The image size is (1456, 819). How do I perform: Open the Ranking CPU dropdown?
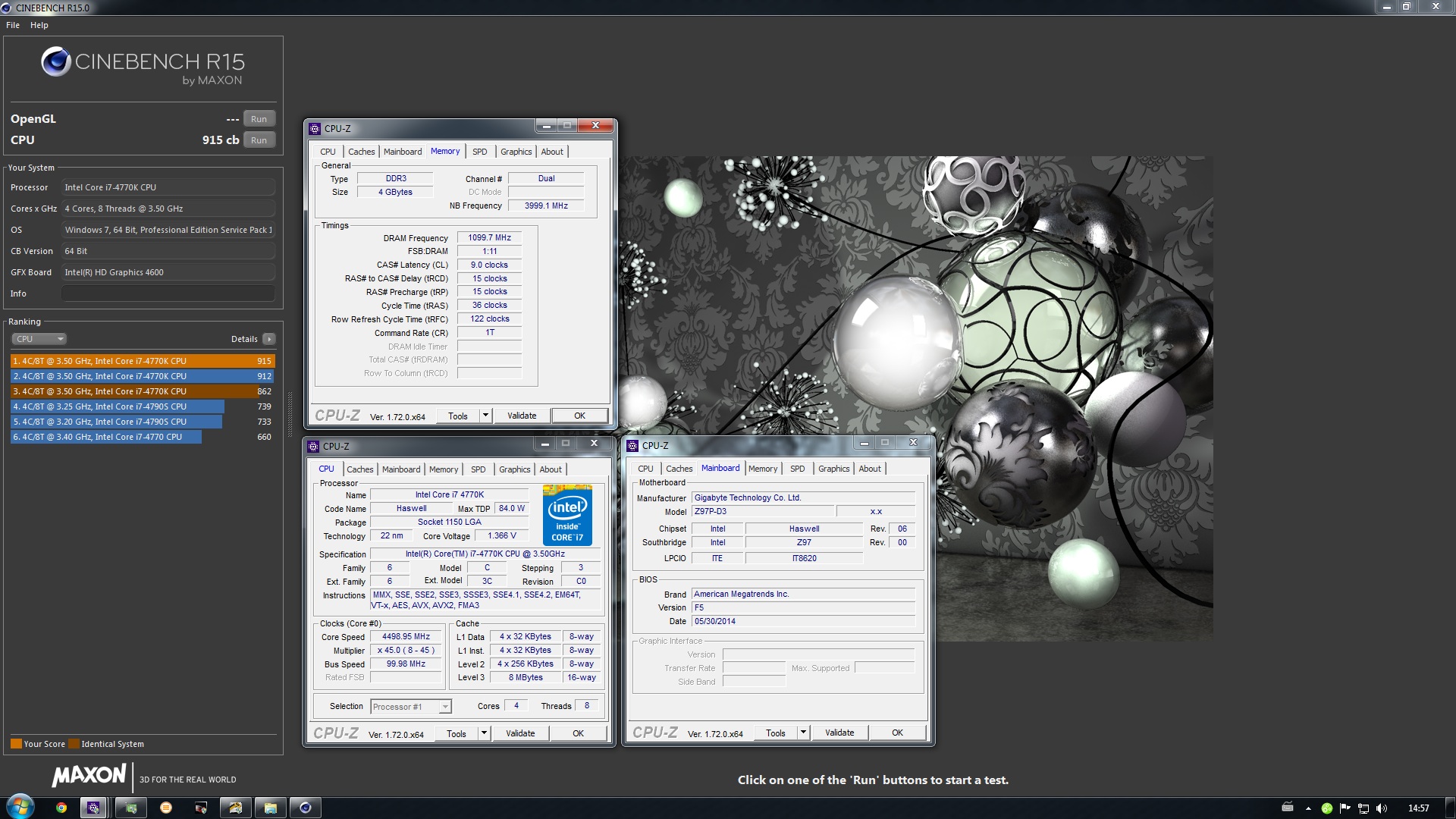[x=39, y=339]
